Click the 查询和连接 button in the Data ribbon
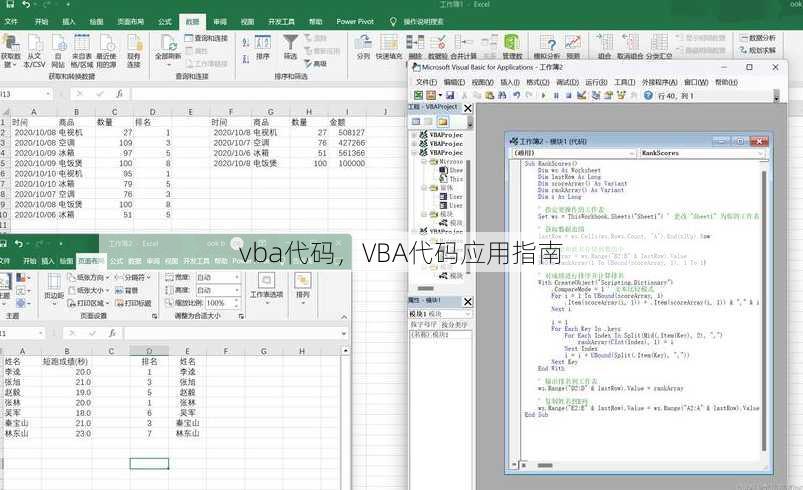 pos(206,38)
